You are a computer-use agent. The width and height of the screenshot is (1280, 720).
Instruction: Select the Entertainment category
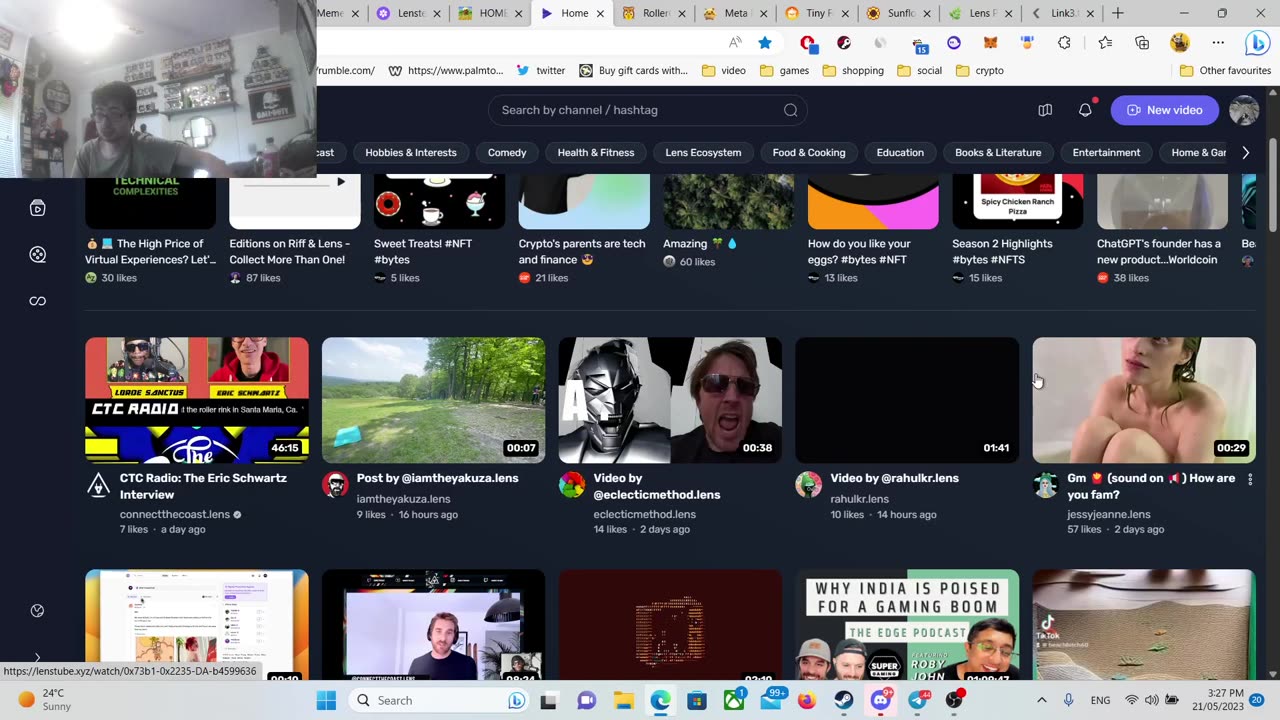pos(1106,153)
